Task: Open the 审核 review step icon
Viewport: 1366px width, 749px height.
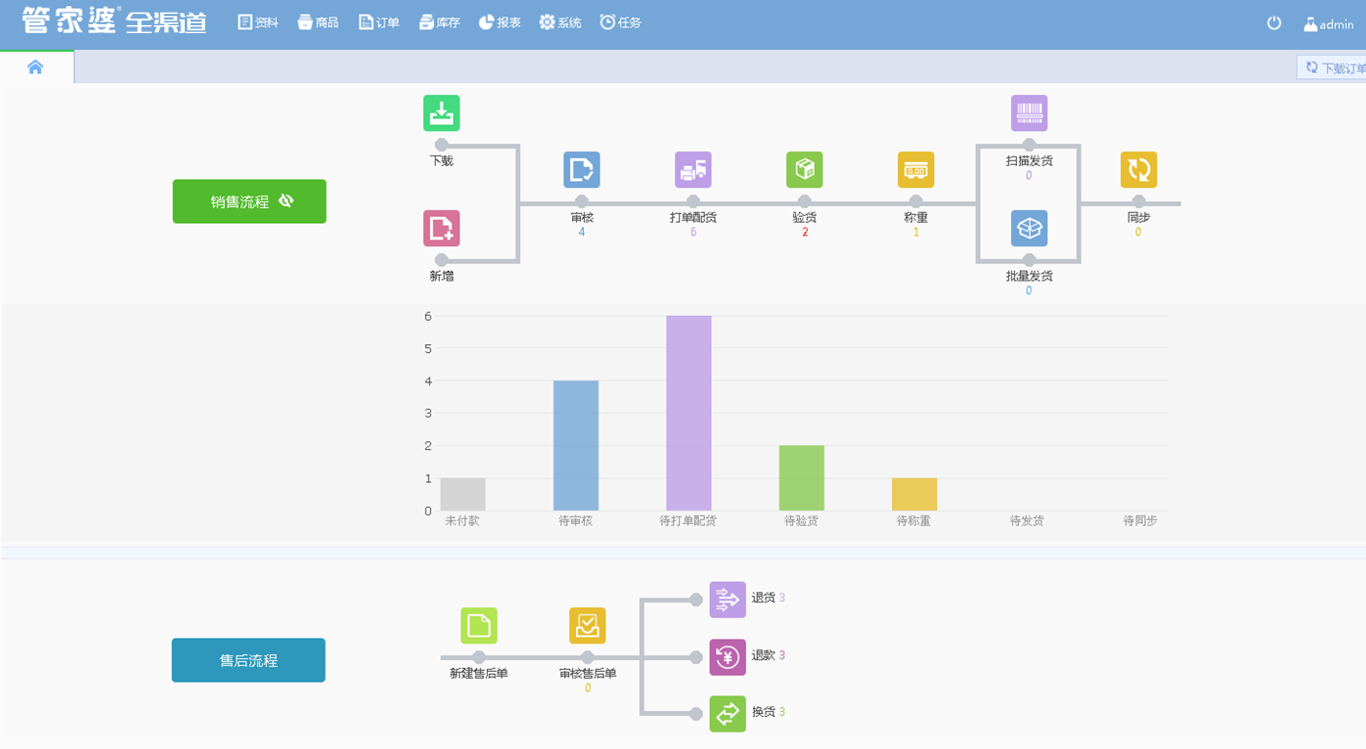Action: [581, 170]
